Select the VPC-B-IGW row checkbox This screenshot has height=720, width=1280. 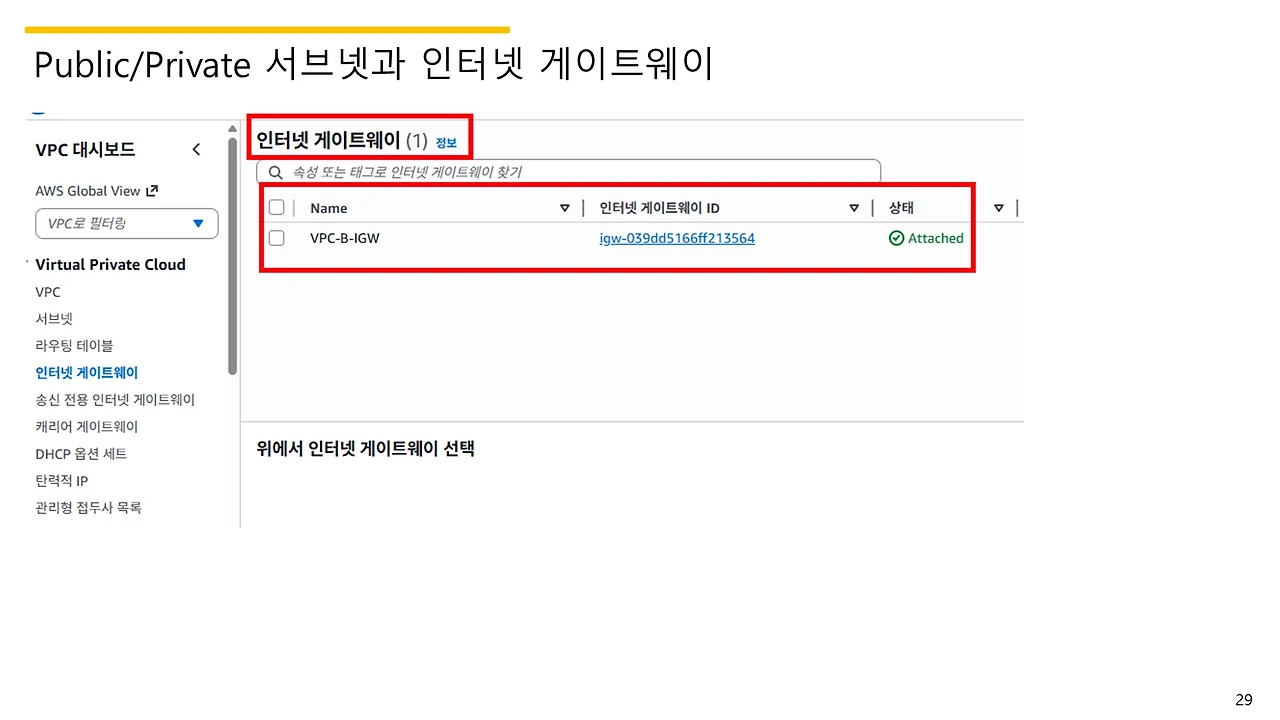[x=276, y=238]
